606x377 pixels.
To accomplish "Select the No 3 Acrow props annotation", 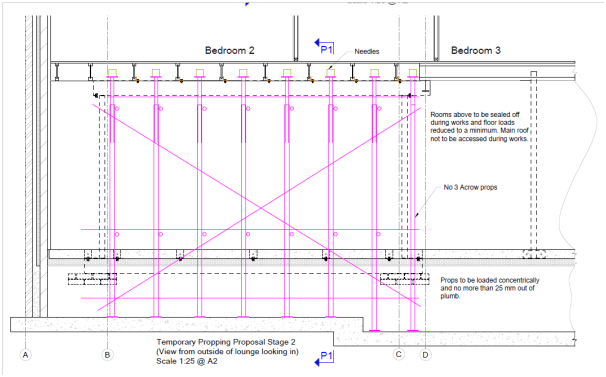I will coord(470,187).
